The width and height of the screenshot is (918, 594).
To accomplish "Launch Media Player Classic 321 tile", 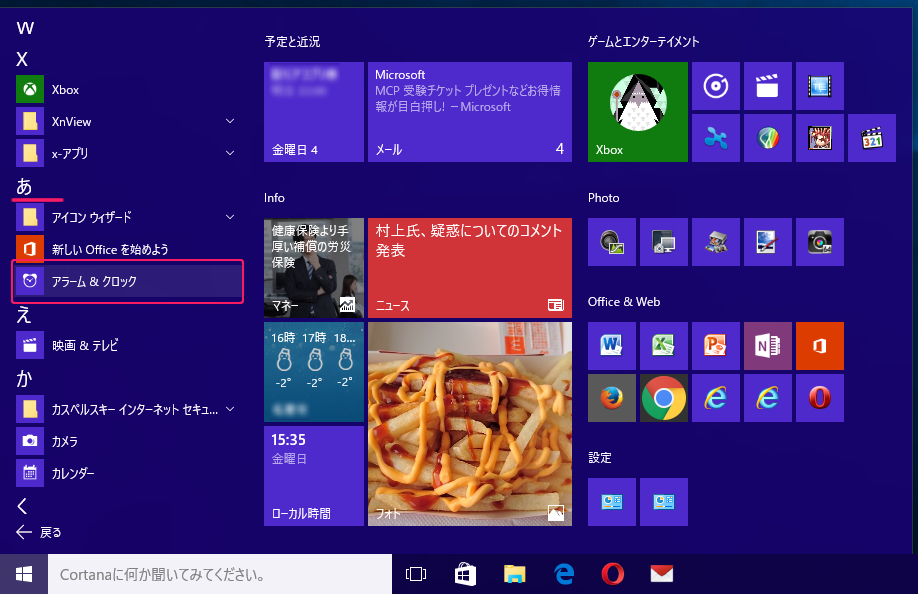I will [872, 138].
